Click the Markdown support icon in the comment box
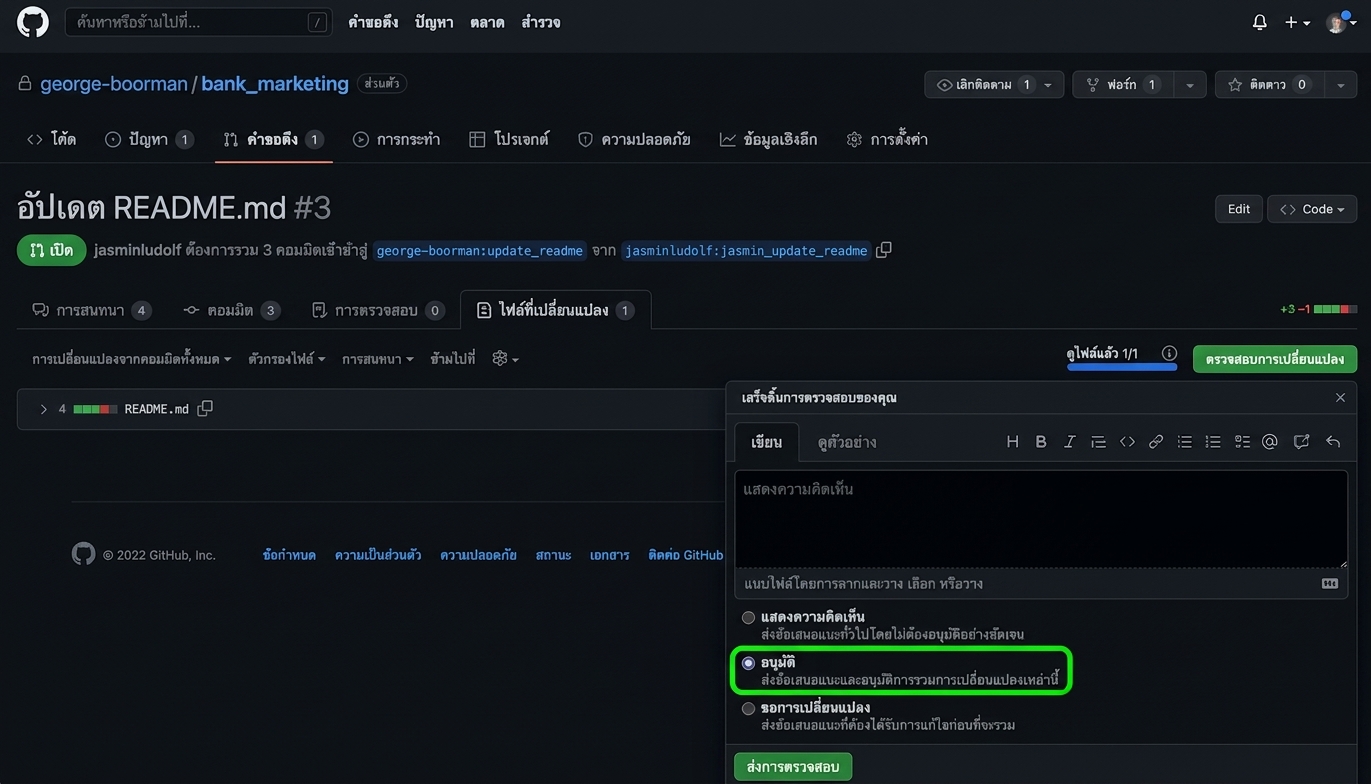The width and height of the screenshot is (1371, 784). pos(1330,584)
